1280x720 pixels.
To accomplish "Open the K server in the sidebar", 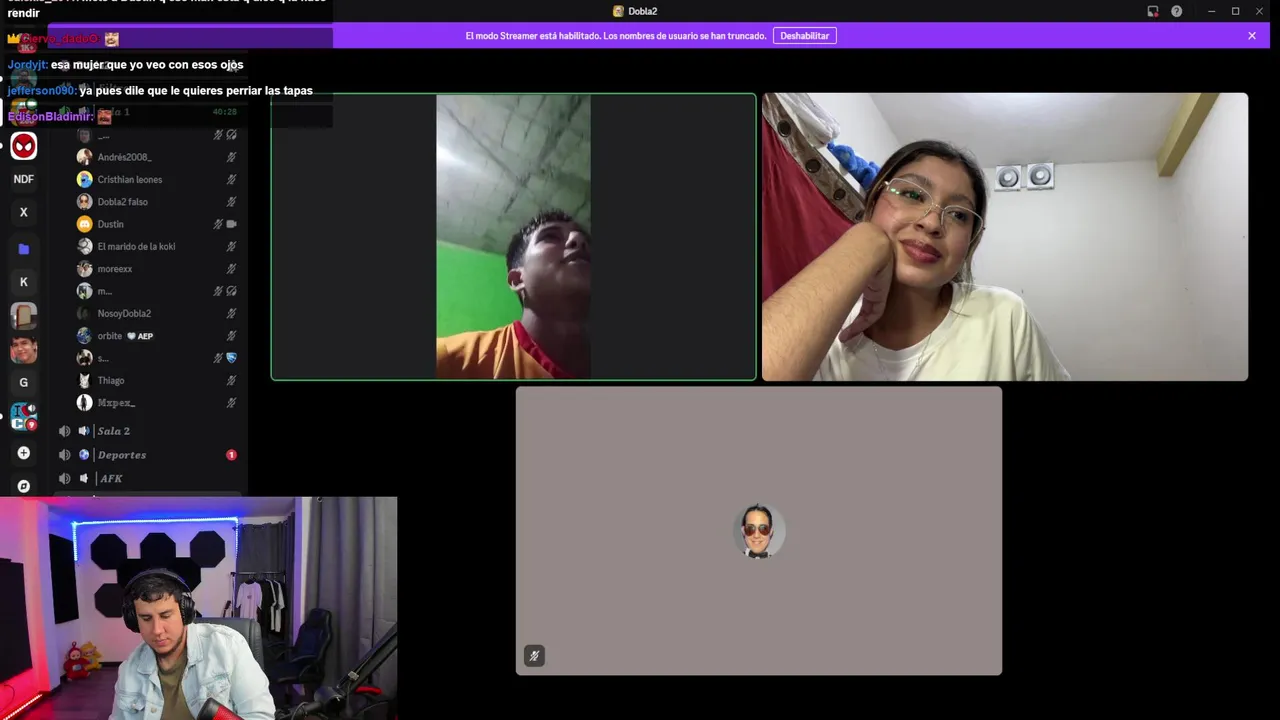I will (x=24, y=282).
